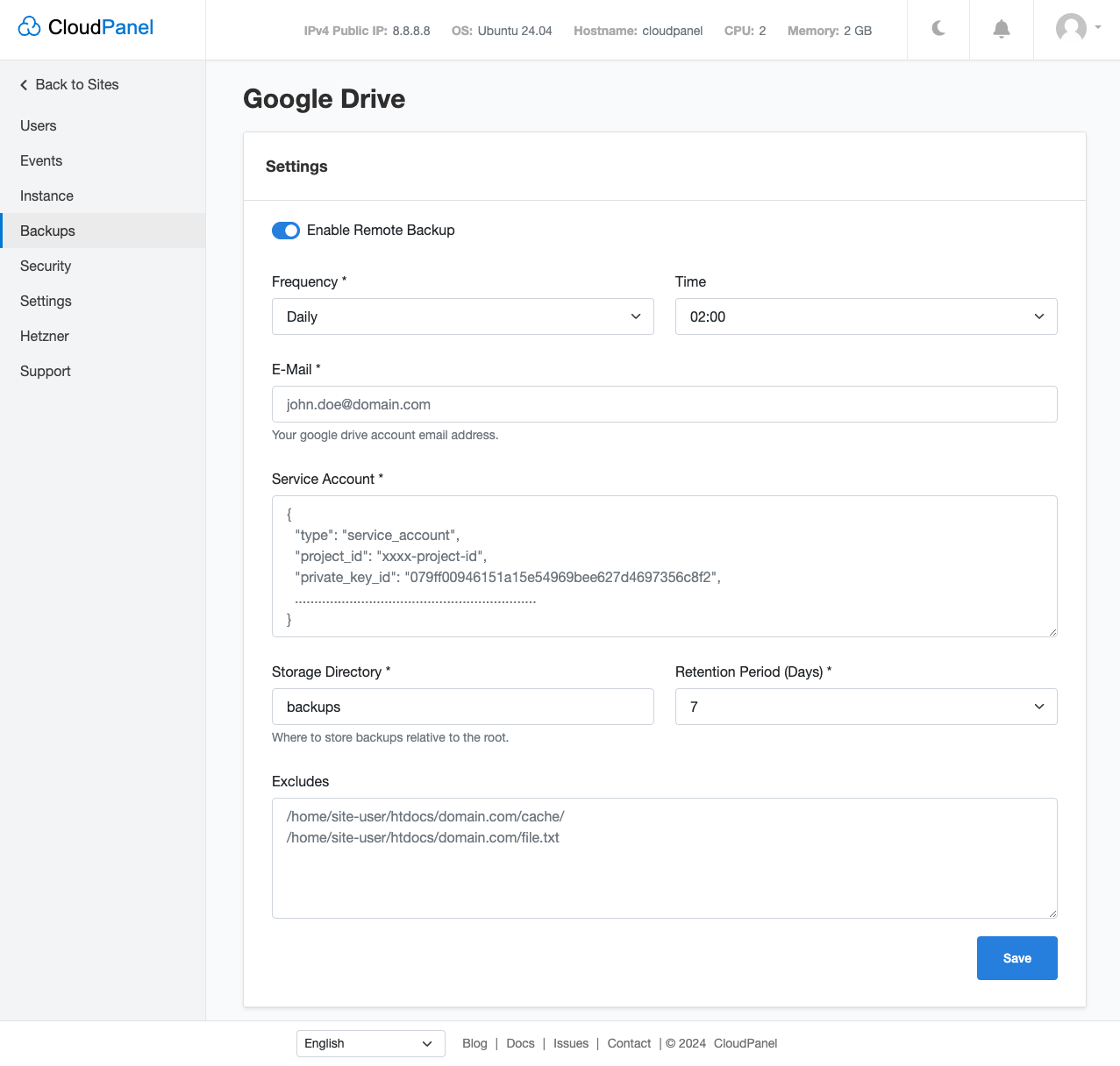Screen dimensions: 1120x1066
Task: Click the CloudPanel logo icon
Action: click(30, 26)
